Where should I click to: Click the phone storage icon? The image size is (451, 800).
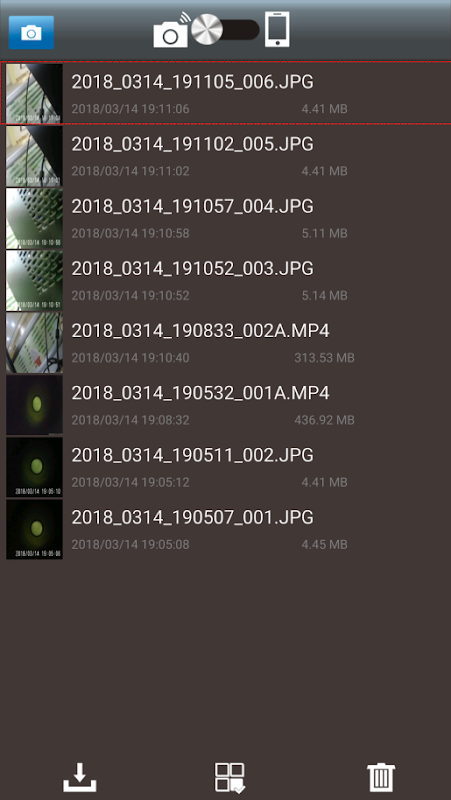point(277,30)
